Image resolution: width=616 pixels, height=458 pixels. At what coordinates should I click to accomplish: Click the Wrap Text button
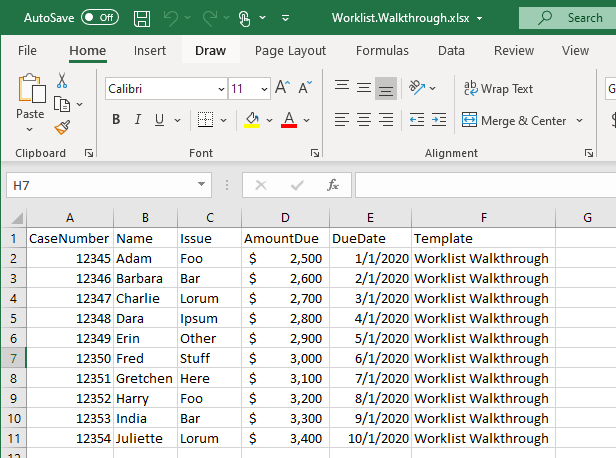(498, 89)
